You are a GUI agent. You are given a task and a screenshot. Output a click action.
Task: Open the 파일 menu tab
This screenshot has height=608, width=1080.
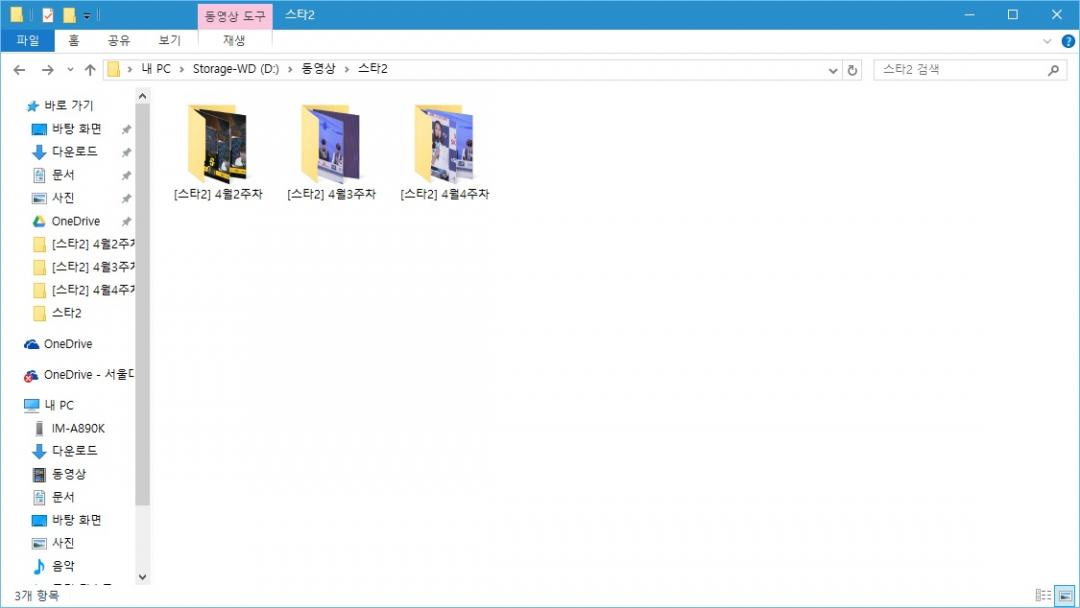[x=28, y=41]
